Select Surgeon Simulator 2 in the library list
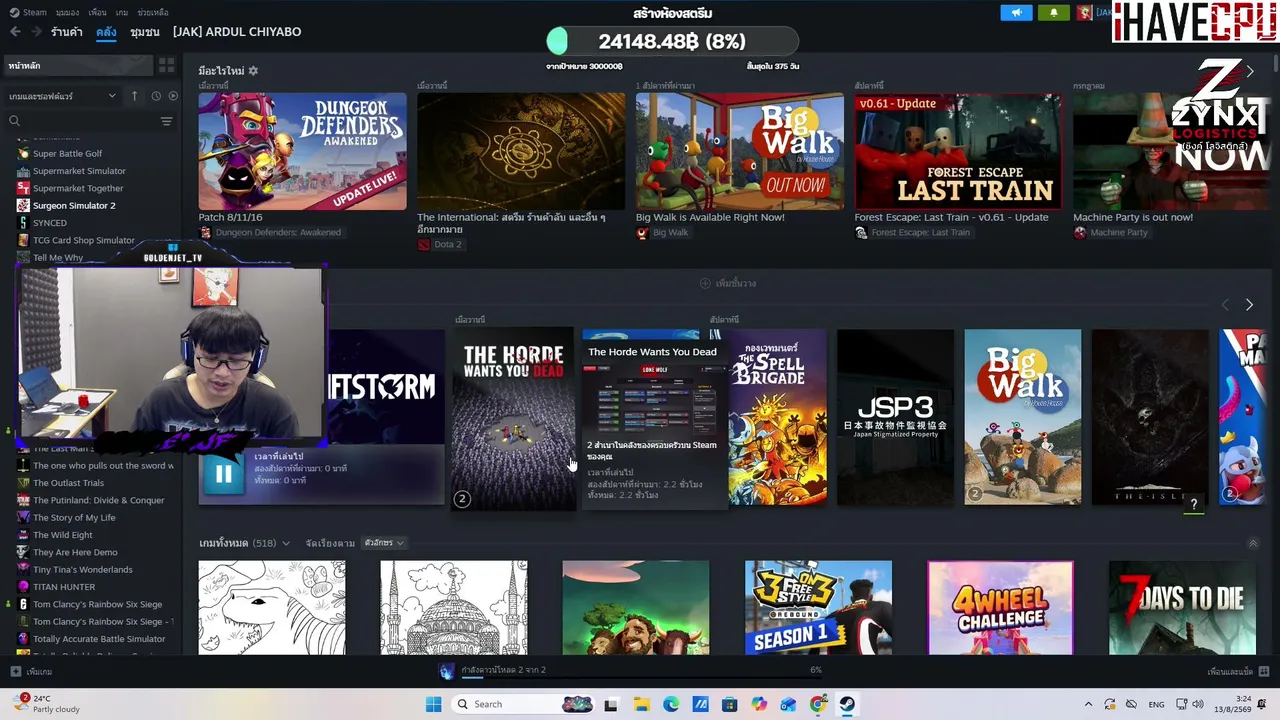This screenshot has height=720, width=1280. coord(74,205)
